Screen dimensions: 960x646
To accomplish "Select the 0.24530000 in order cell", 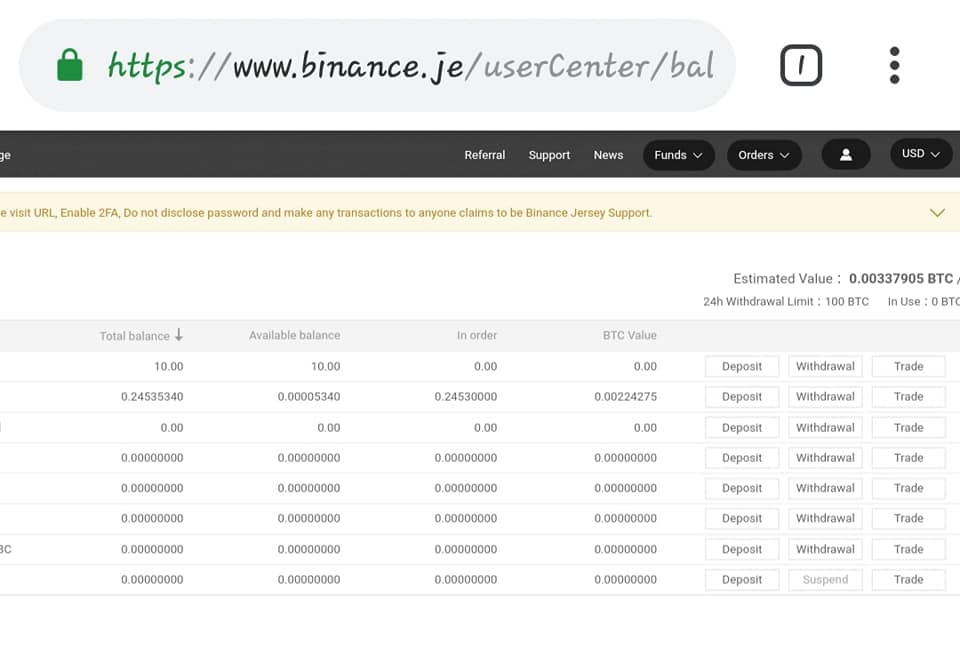I will click(x=466, y=397).
